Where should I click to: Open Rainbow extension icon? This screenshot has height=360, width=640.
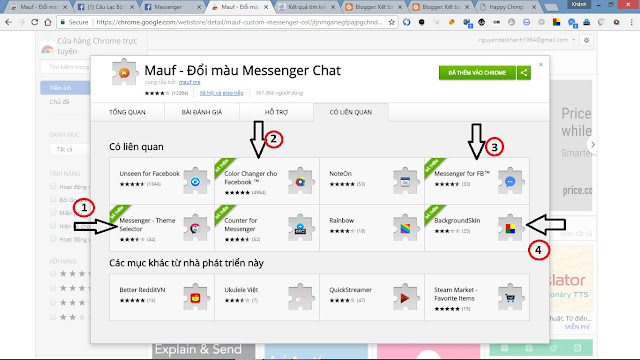pos(405,228)
